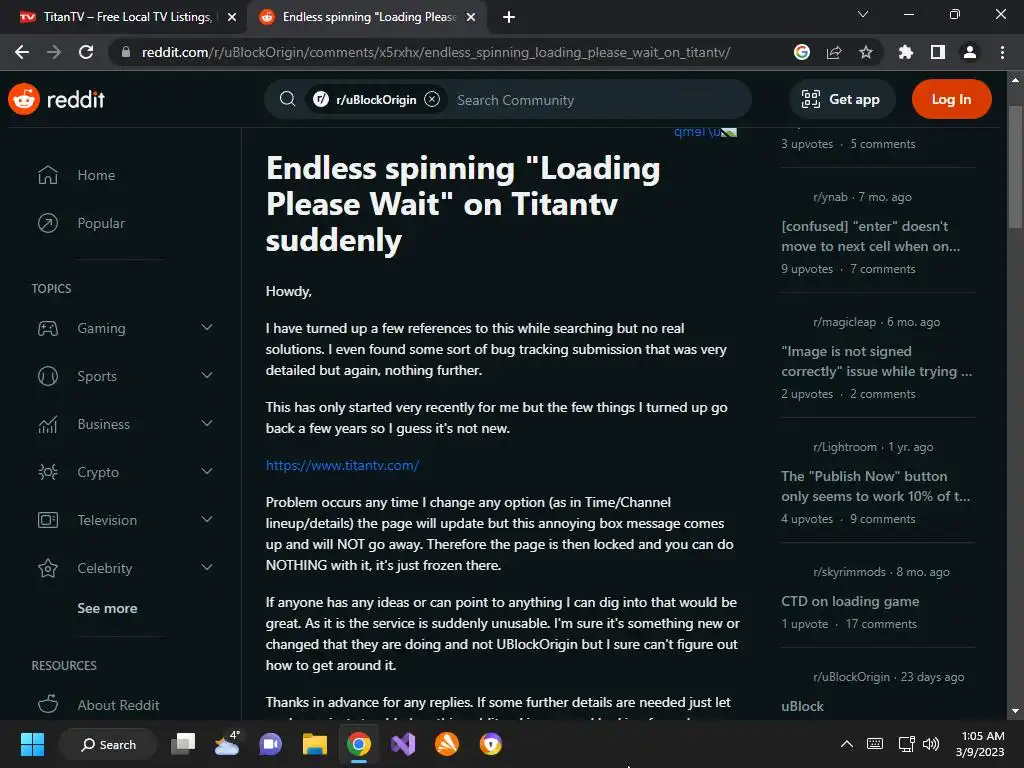The height and width of the screenshot is (768, 1024).
Task: Open the Popular arrow icon
Action: (x=48, y=223)
